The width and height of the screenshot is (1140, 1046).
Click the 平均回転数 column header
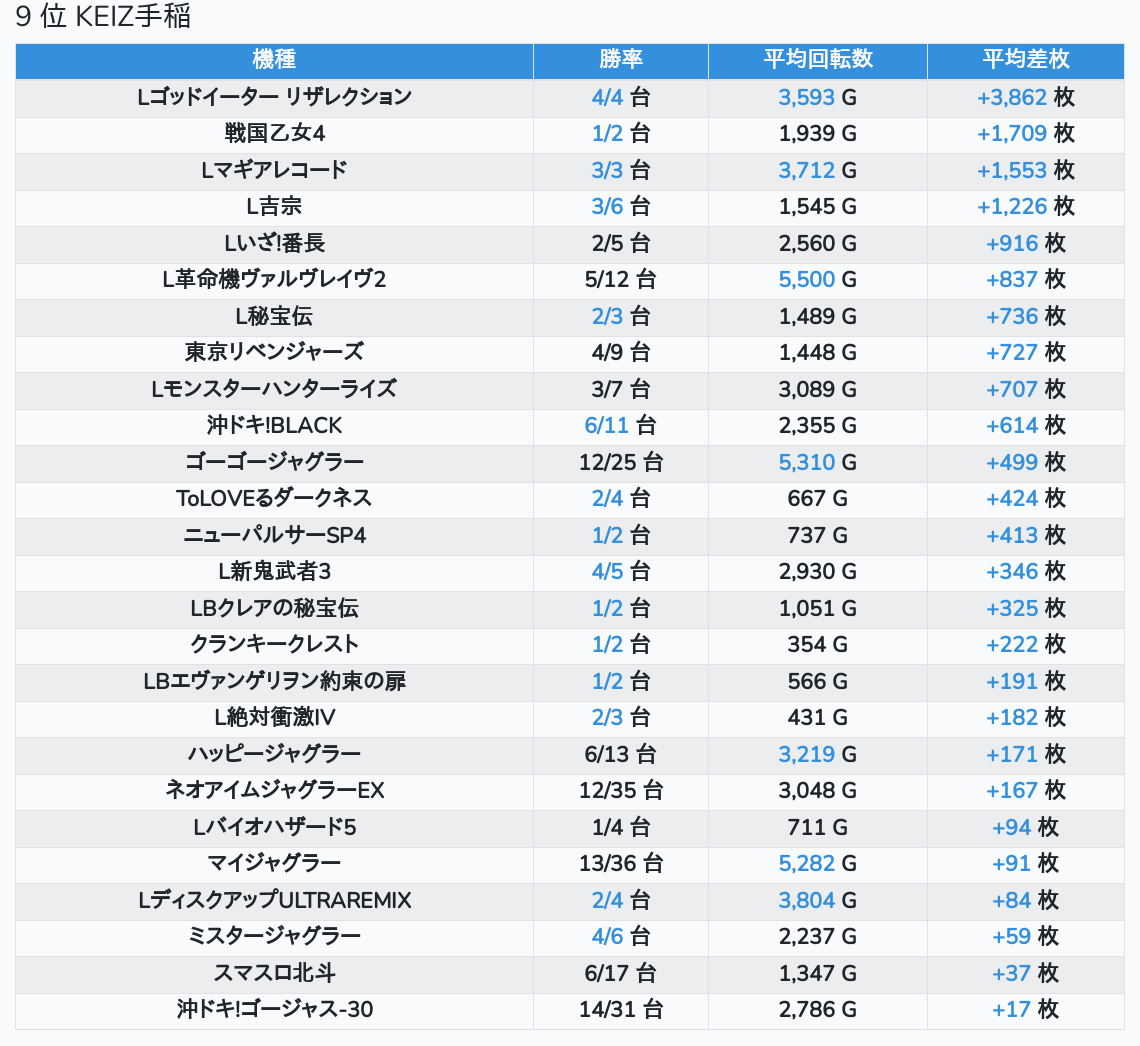tap(817, 60)
